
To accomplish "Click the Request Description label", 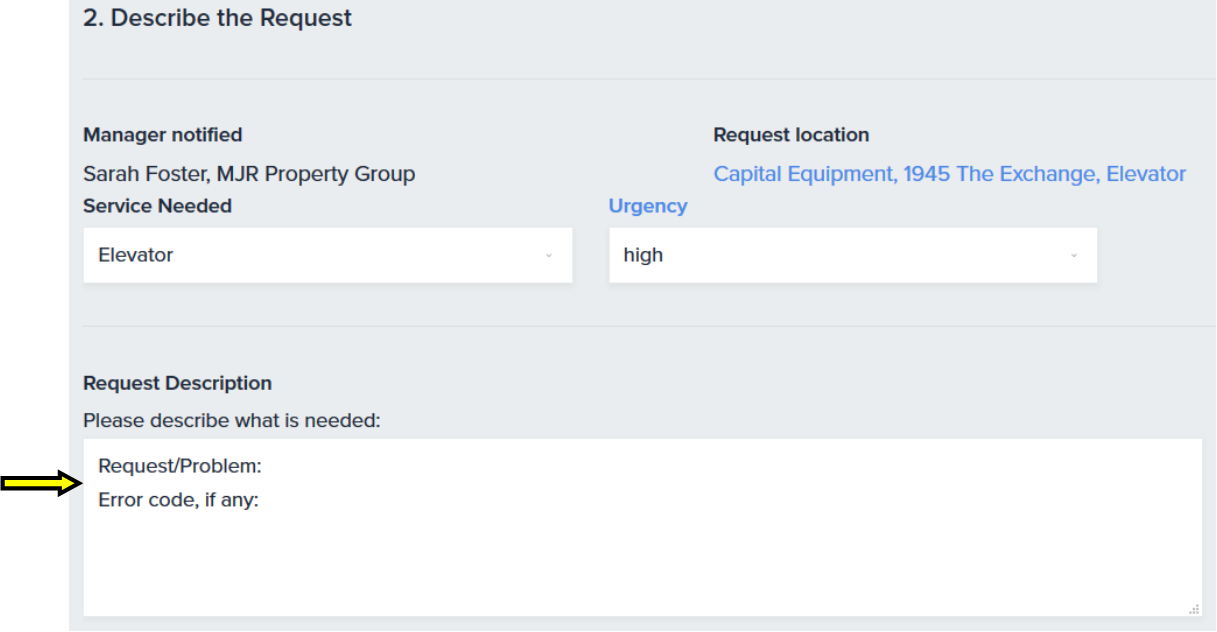I will pyautogui.click(x=177, y=383).
